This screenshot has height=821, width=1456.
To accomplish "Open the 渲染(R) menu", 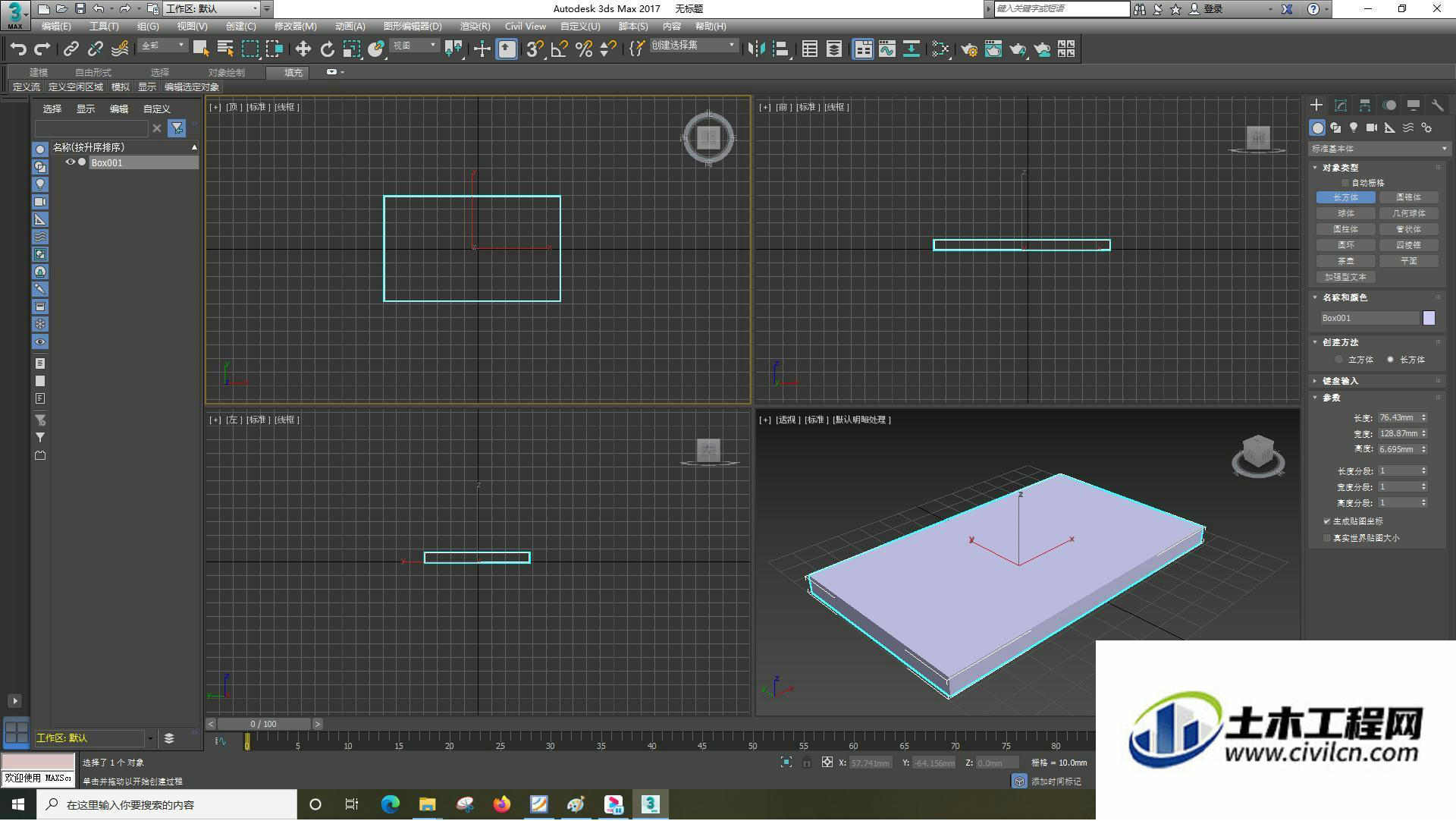I will (475, 27).
